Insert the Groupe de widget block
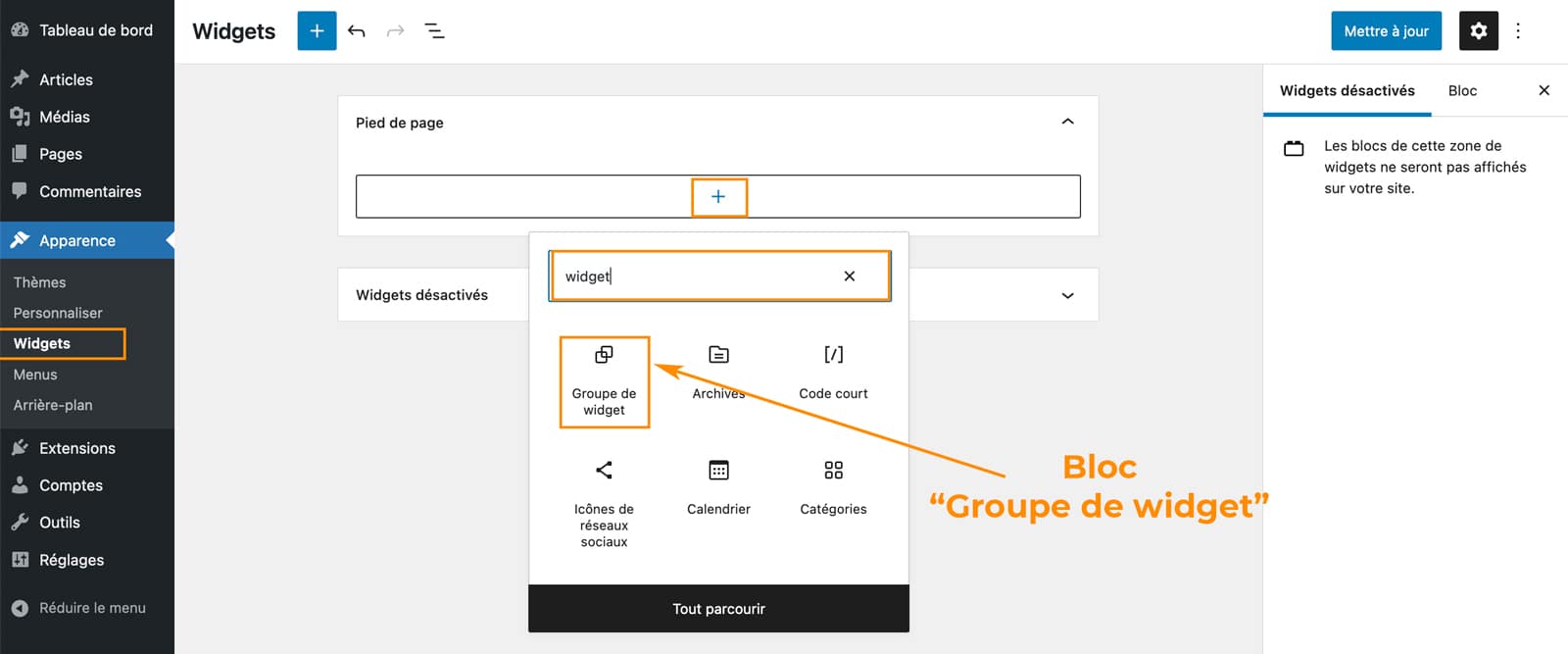 pos(605,382)
